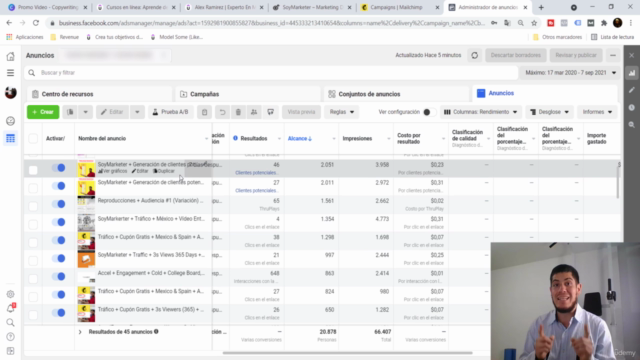Open the date range Máximo dropdown

coord(570,73)
